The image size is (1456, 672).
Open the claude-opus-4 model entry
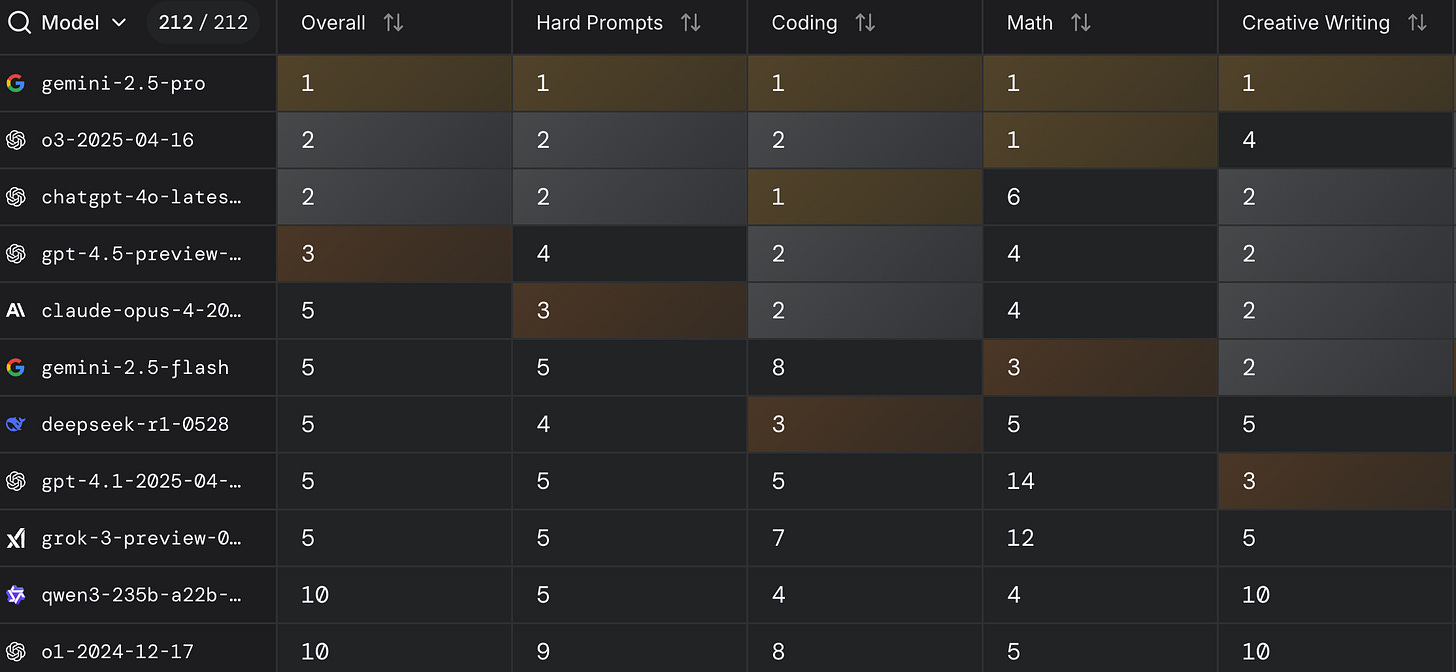(x=141, y=310)
